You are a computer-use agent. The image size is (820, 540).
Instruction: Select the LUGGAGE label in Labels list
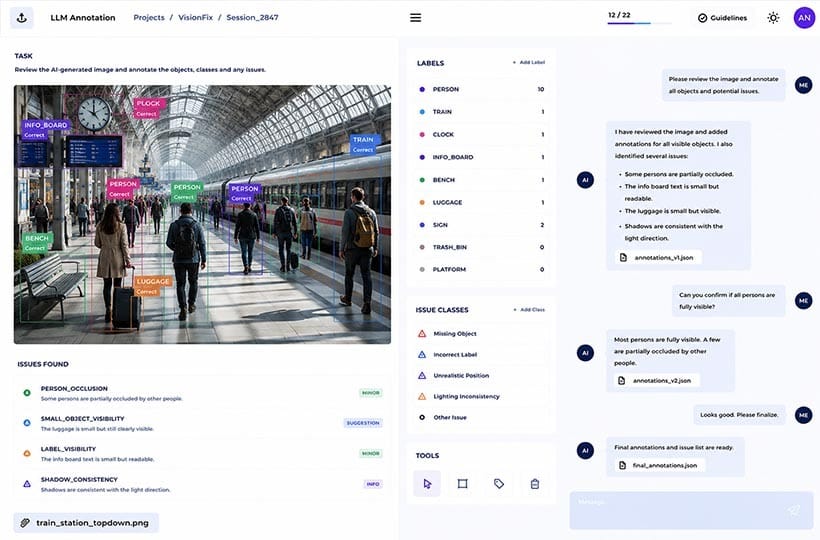[x=481, y=202]
